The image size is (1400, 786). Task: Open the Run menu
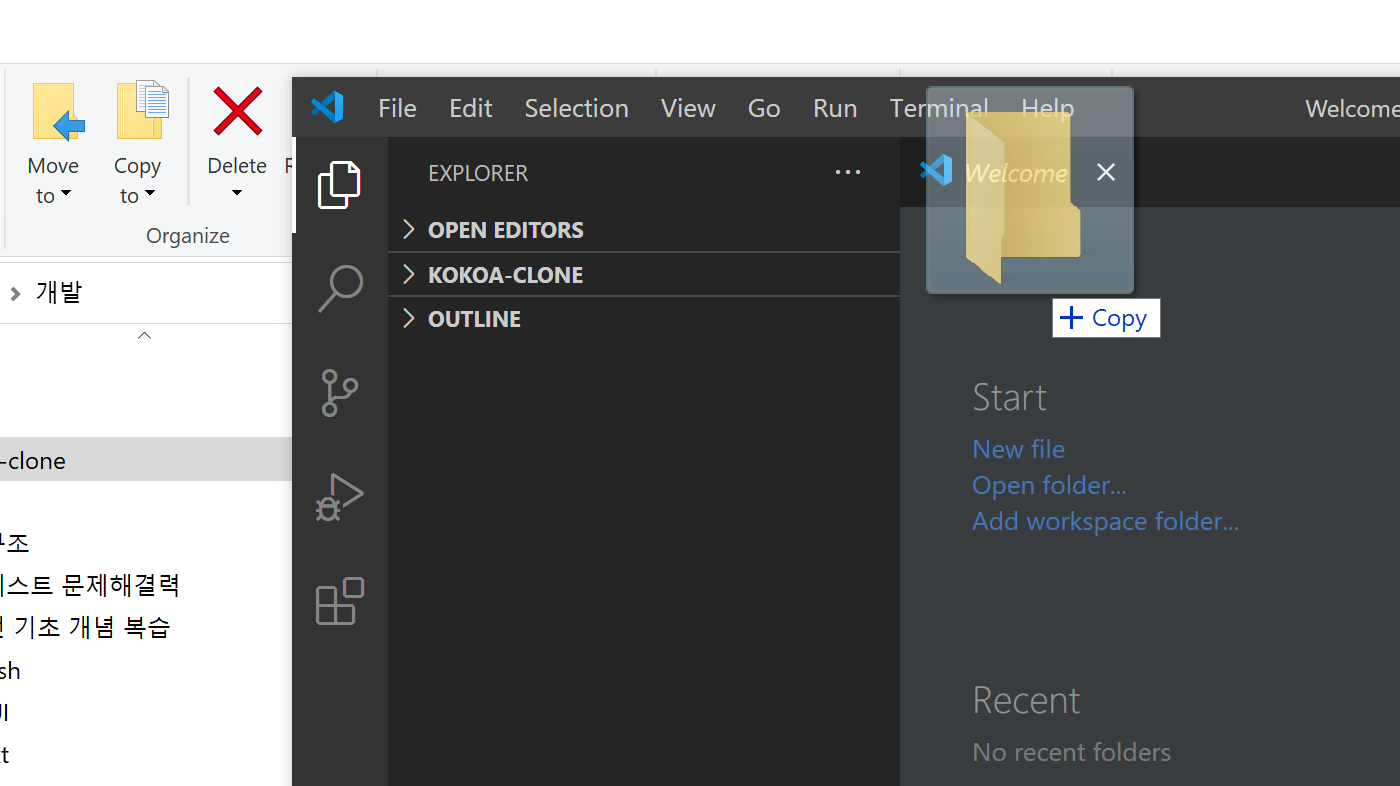tap(835, 108)
